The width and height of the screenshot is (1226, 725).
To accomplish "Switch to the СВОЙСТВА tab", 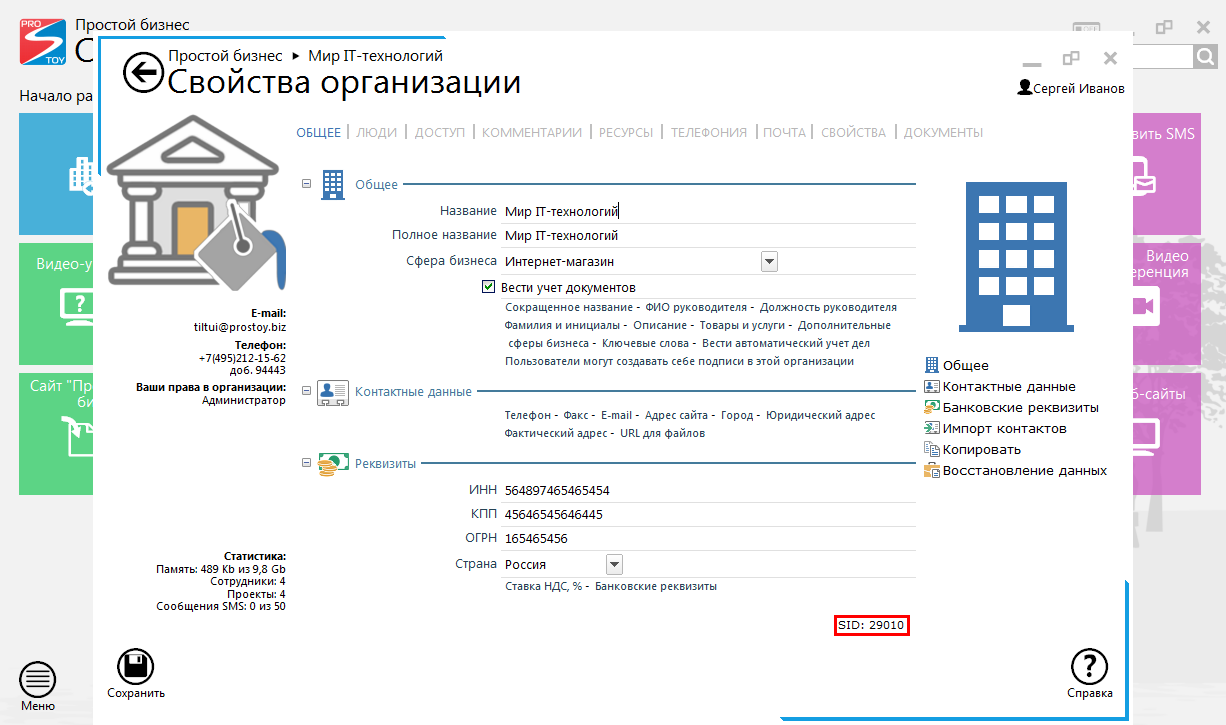I will coord(853,132).
